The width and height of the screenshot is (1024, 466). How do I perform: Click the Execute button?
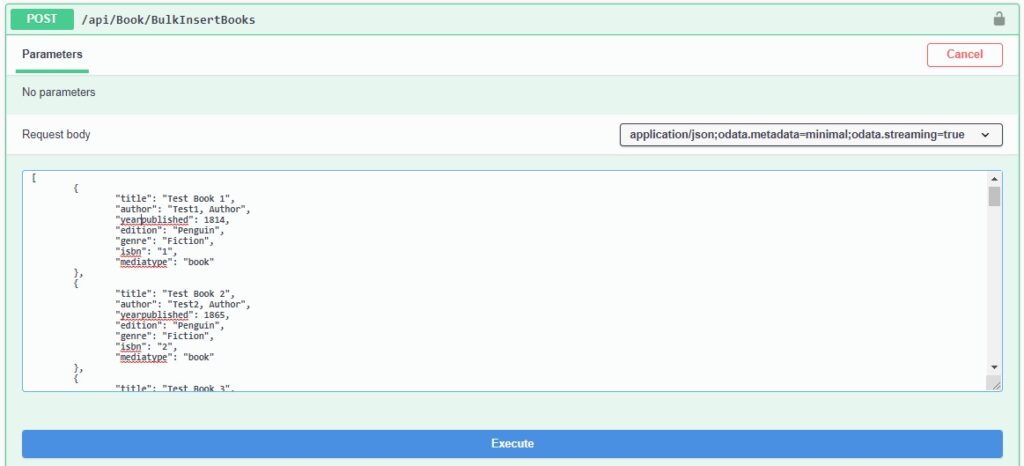(x=512, y=444)
